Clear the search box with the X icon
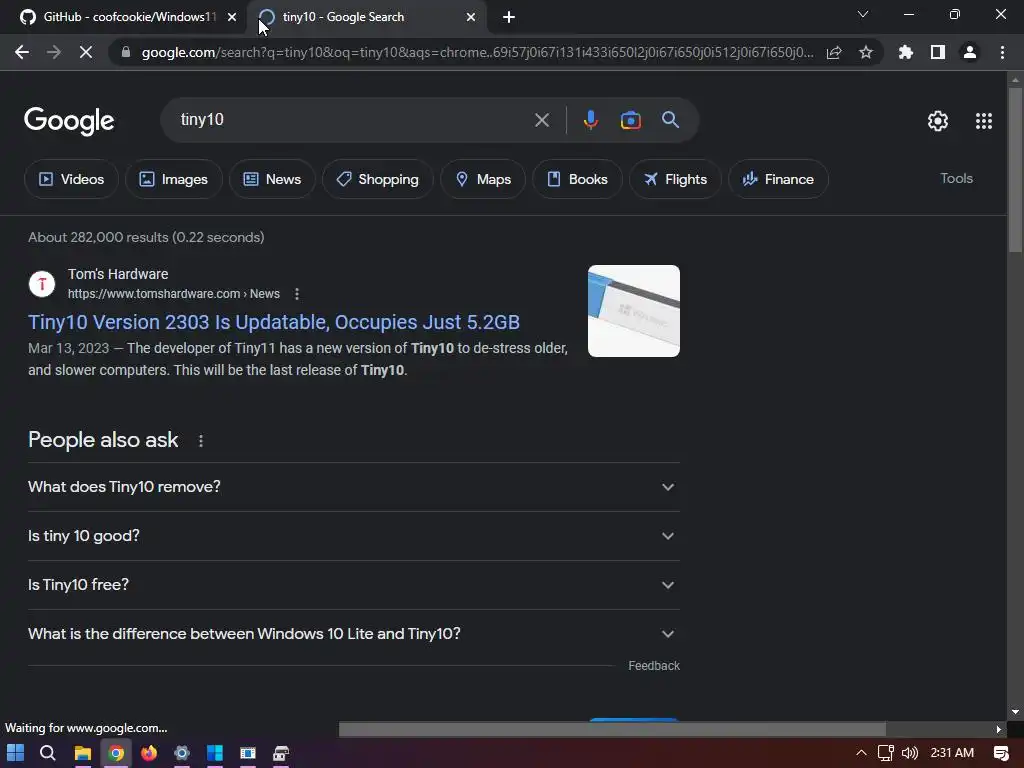 pyautogui.click(x=541, y=120)
